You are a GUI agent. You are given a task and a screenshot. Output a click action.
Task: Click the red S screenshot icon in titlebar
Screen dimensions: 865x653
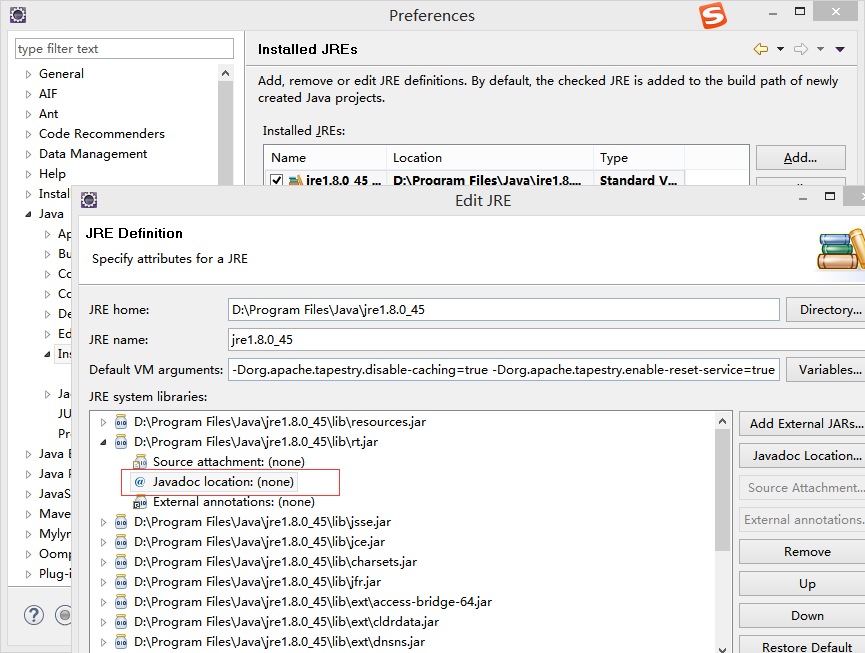pos(713,16)
